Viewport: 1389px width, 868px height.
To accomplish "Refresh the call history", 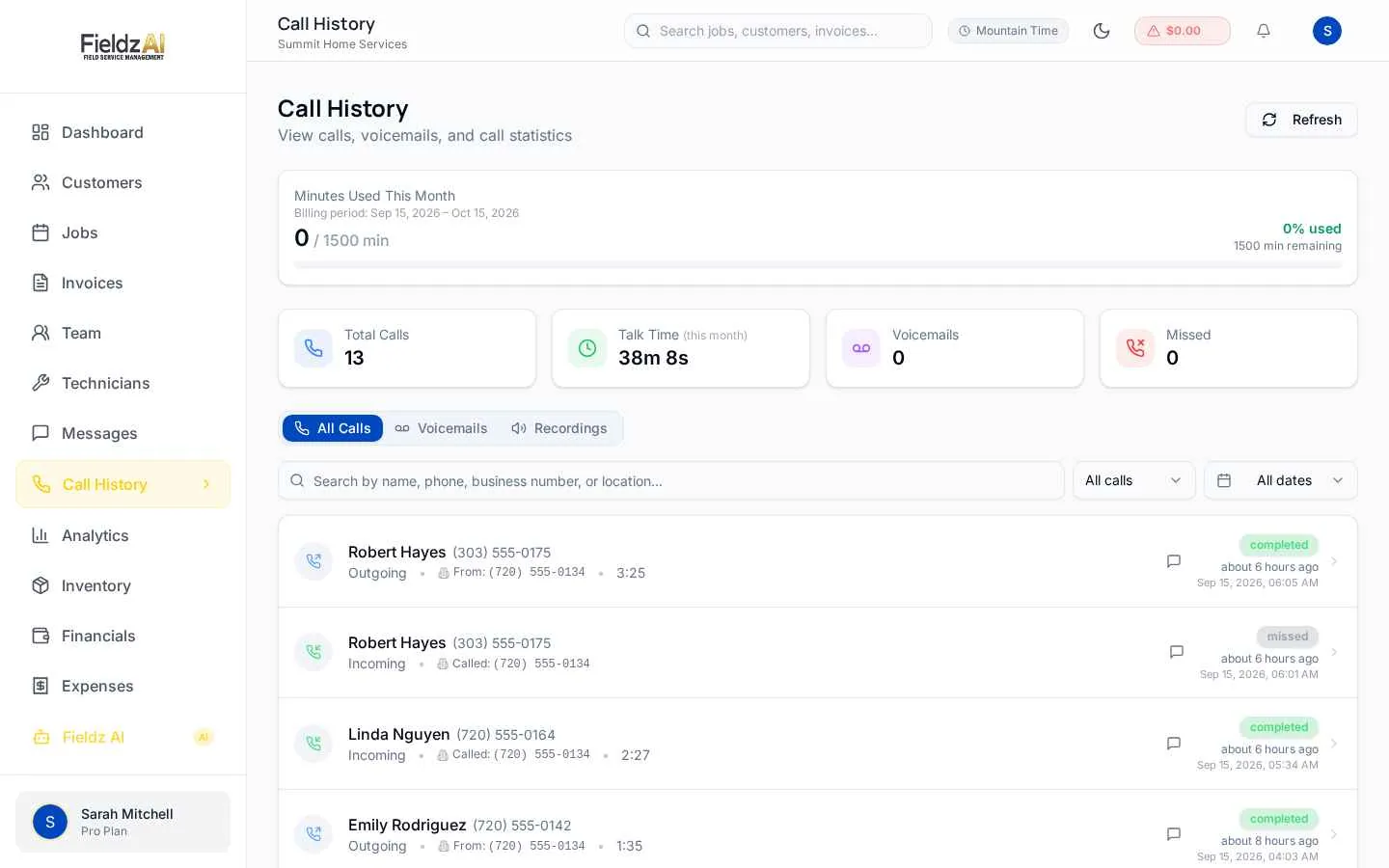I will click(x=1301, y=120).
